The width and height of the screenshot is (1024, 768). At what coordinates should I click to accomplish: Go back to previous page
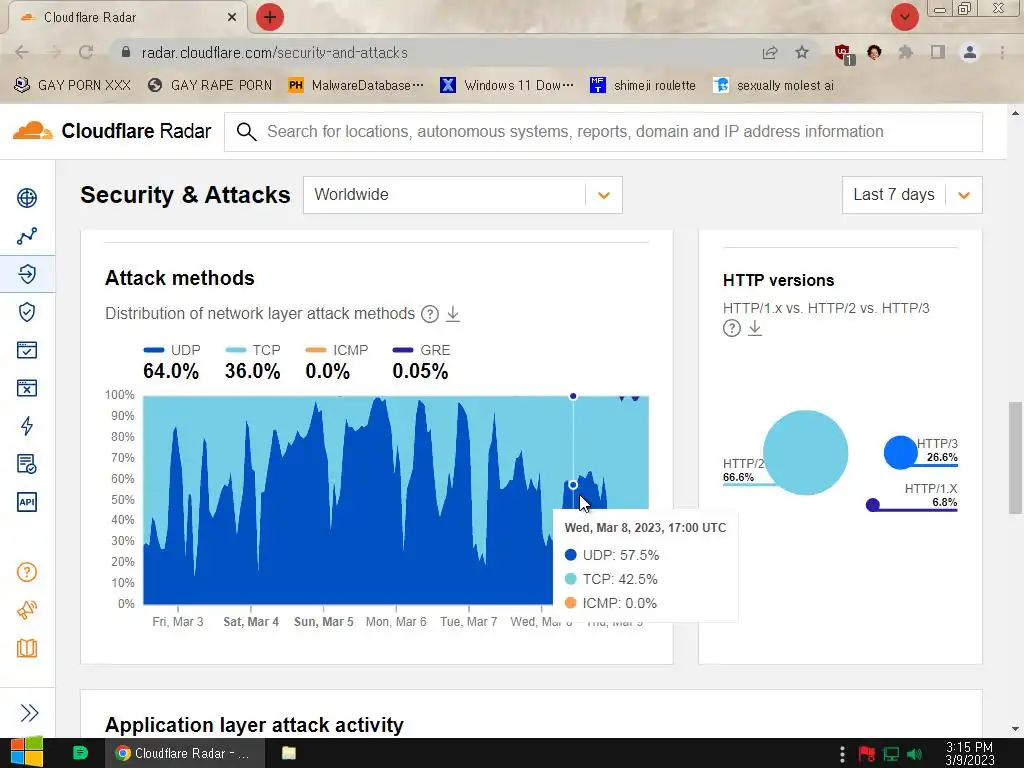(22, 52)
